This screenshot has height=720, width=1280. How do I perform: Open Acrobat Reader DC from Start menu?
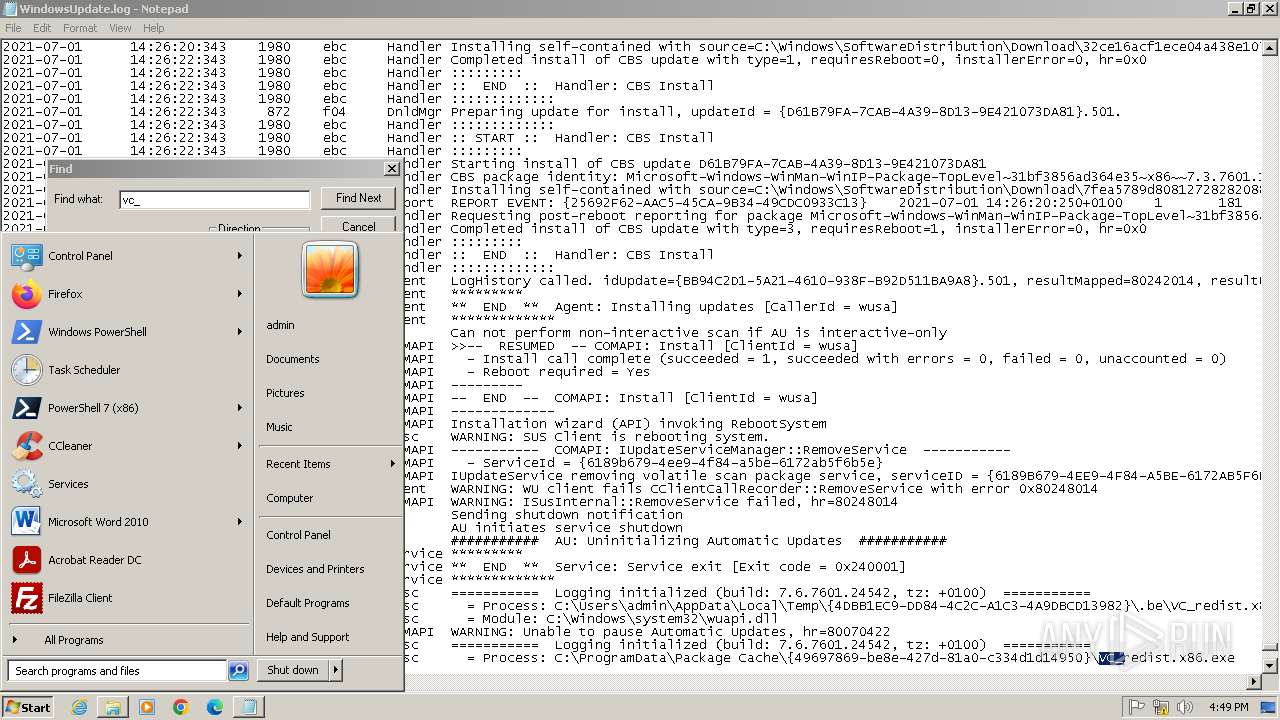(x=27, y=560)
